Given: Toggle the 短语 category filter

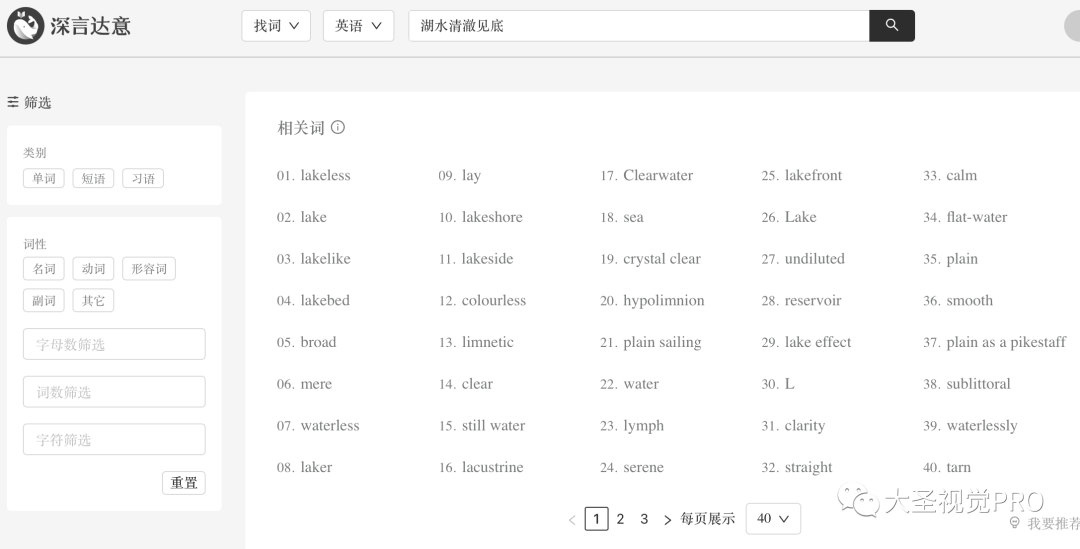Looking at the screenshot, I should (94, 179).
